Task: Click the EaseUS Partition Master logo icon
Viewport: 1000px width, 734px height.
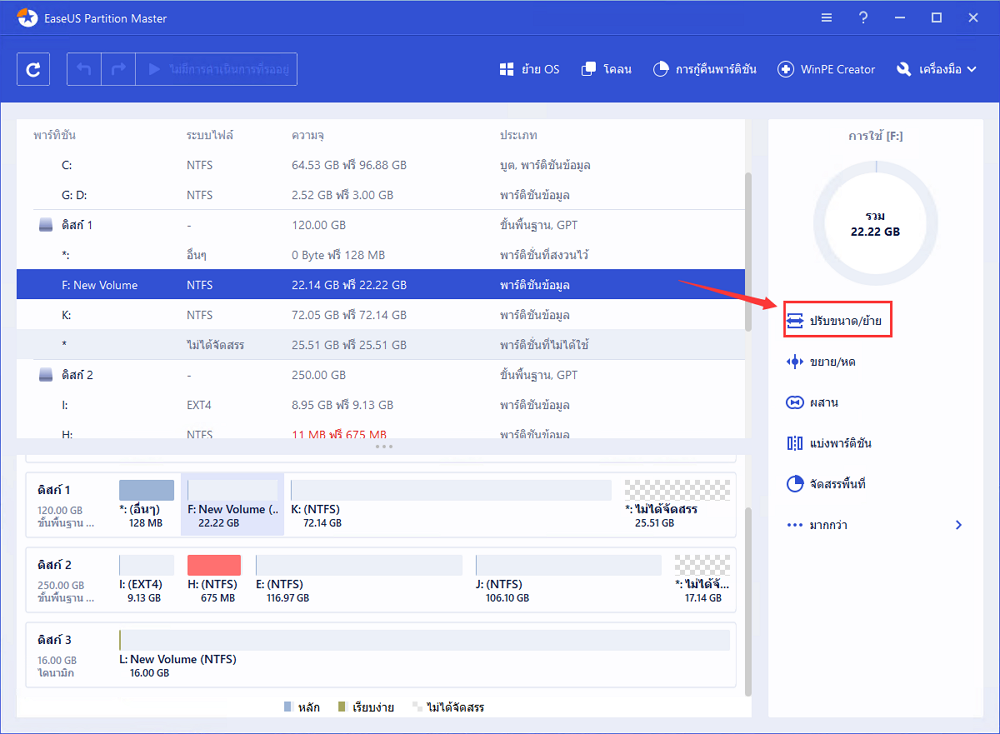Action: pos(27,18)
